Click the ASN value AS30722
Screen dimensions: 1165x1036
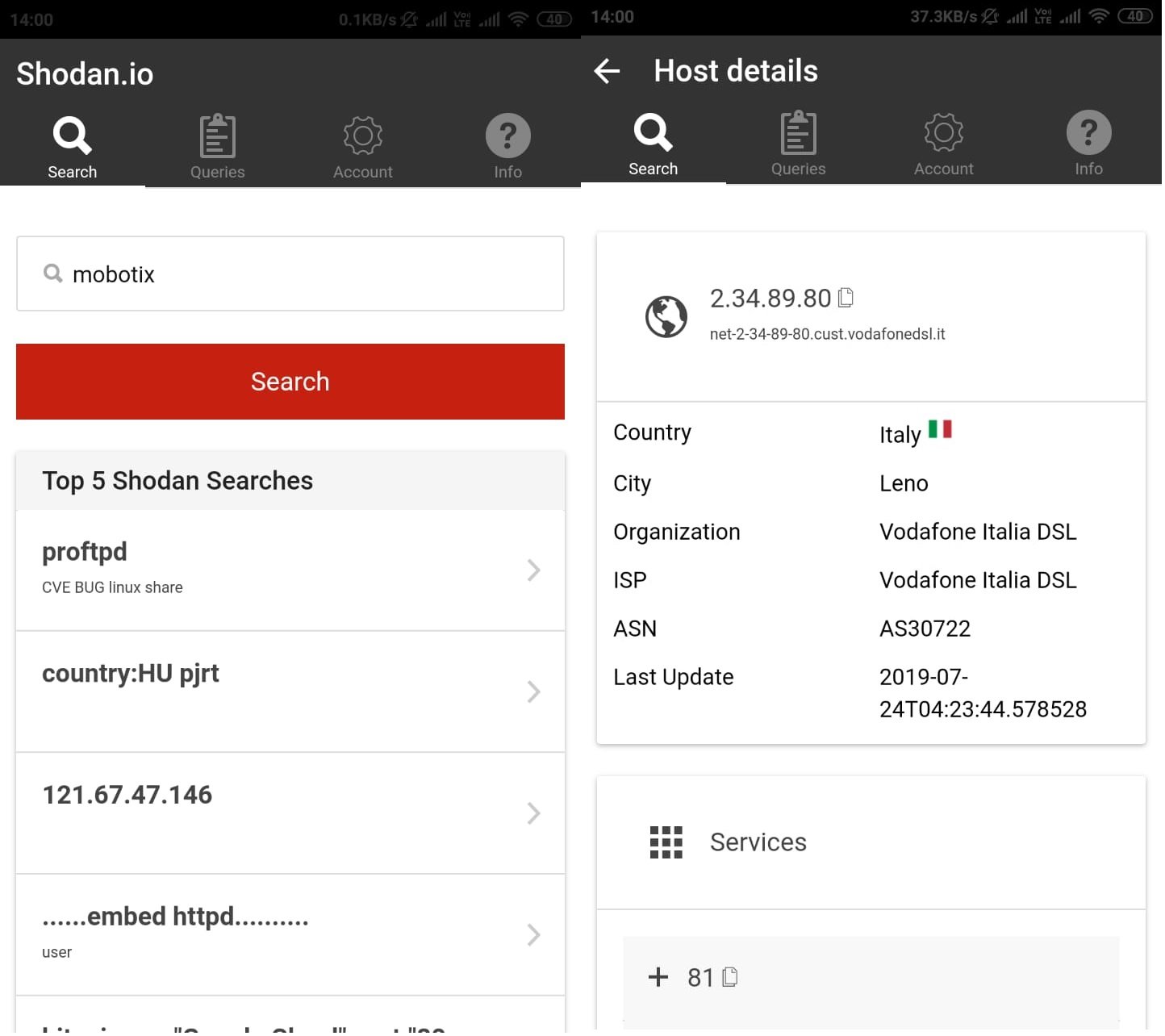(x=925, y=629)
